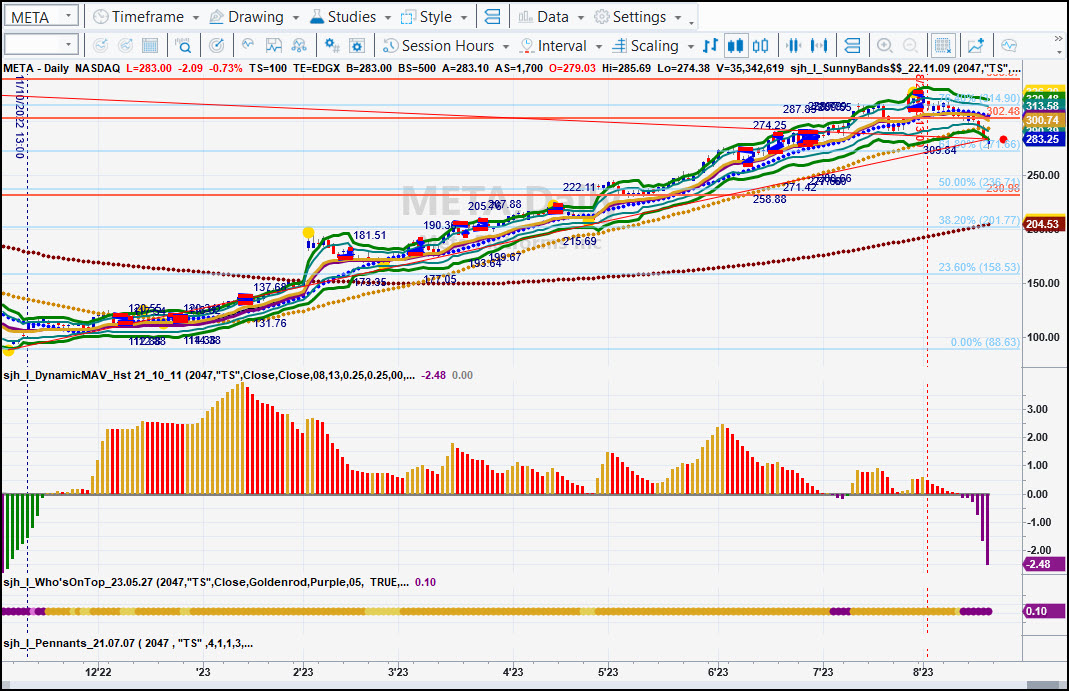The height and width of the screenshot is (691, 1069).
Task: Toggle the solid candlestick chart style
Action: point(736,46)
